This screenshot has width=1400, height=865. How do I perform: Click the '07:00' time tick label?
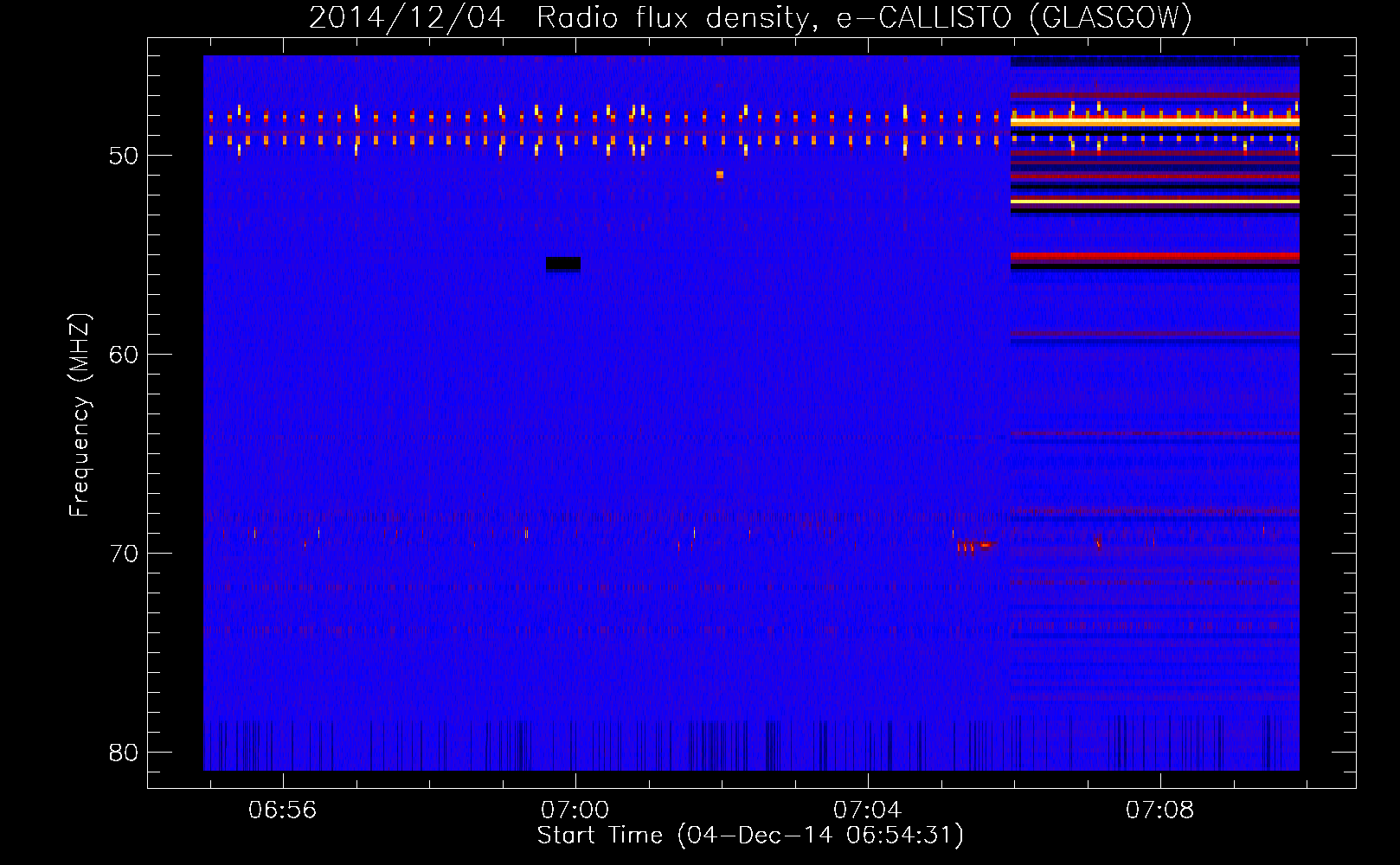(x=575, y=811)
